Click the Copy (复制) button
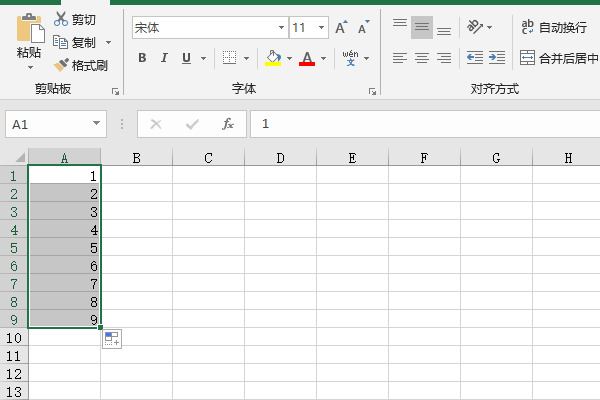Viewport: 600px width, 400px height. [76, 42]
